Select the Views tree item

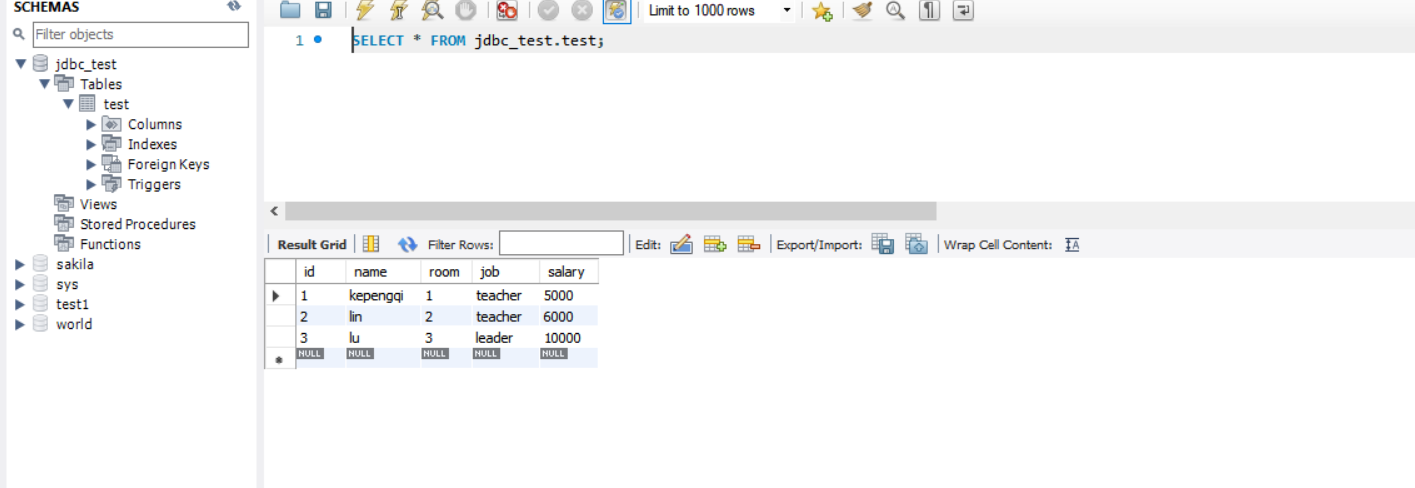click(98, 204)
